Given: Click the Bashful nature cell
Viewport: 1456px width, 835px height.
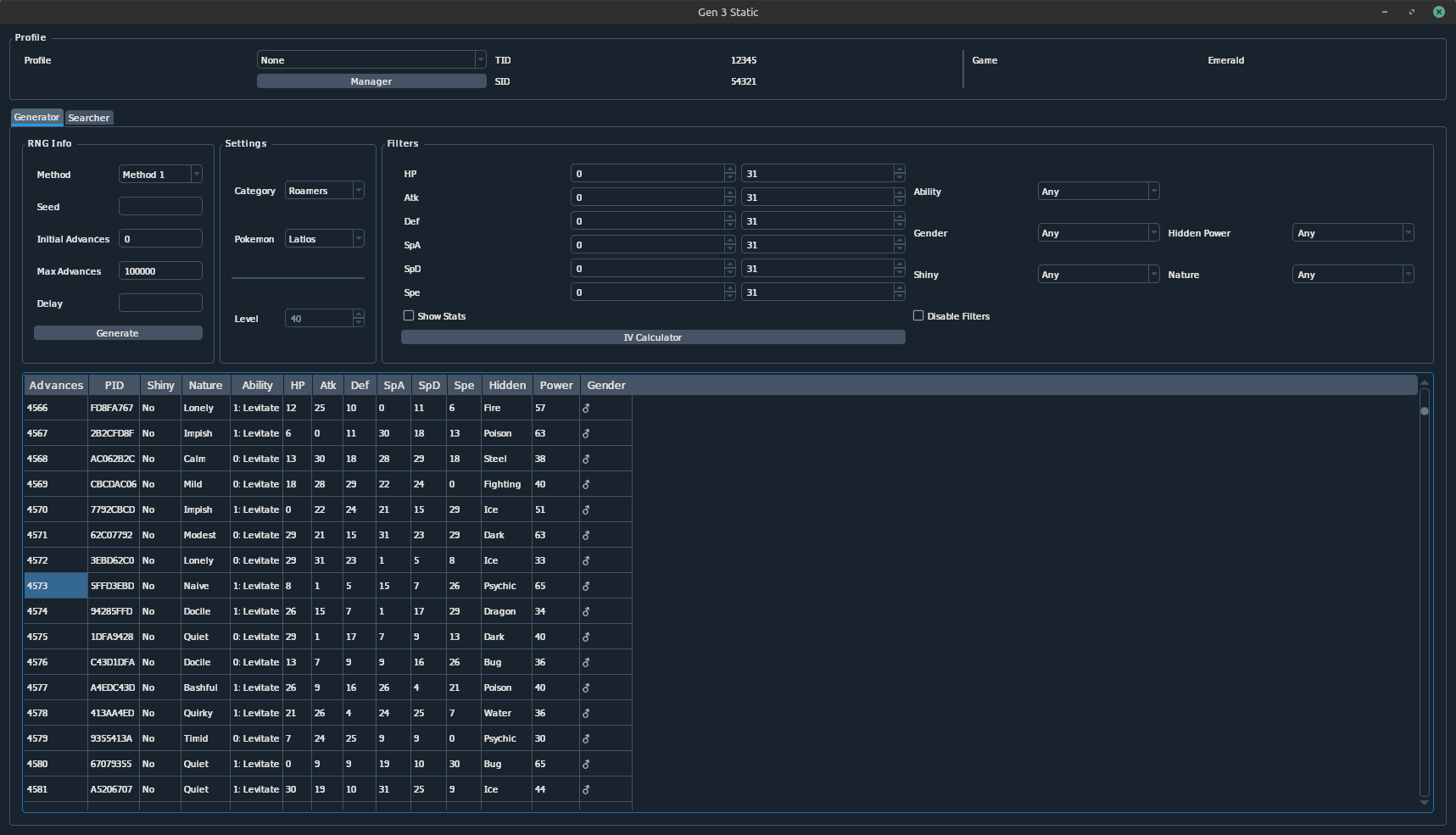Looking at the screenshot, I should (205, 687).
